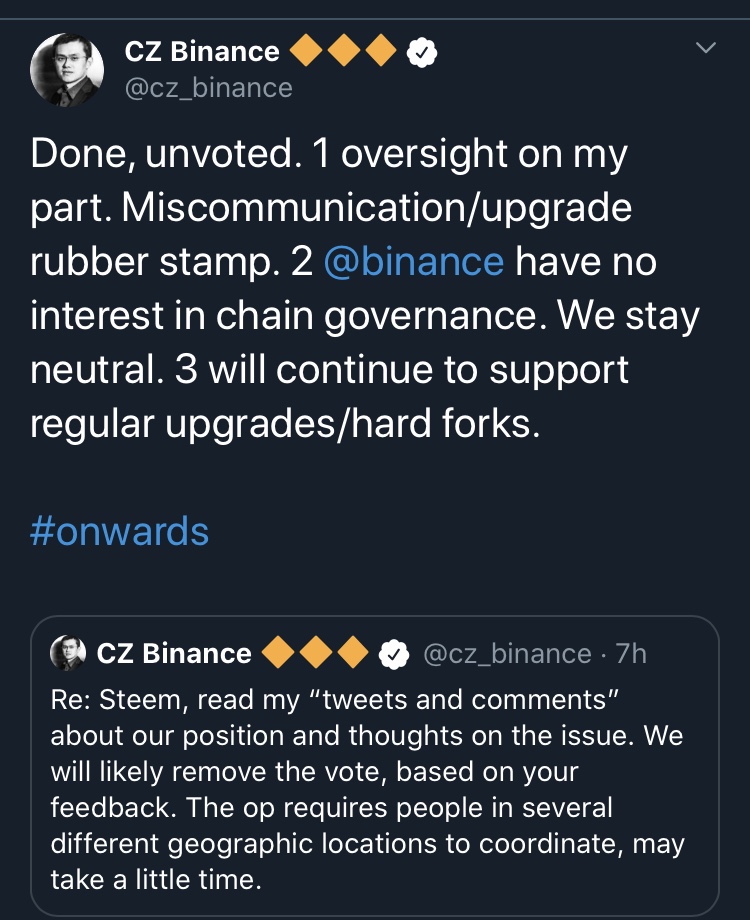The image size is (750, 920).
Task: Click the first orange diamond in the quoted tweet
Action: tap(279, 654)
